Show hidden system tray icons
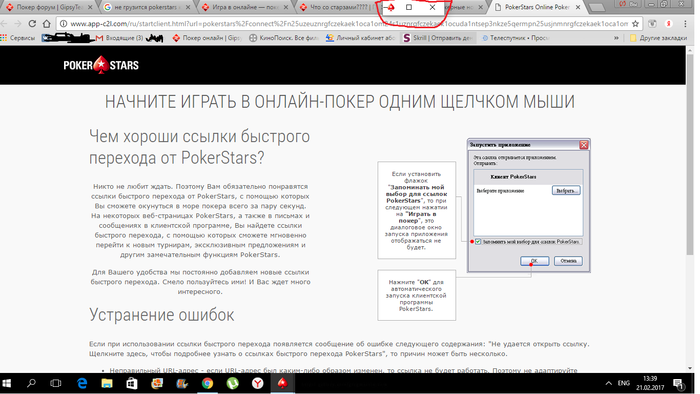This screenshot has height=394, width=700. 608,383
